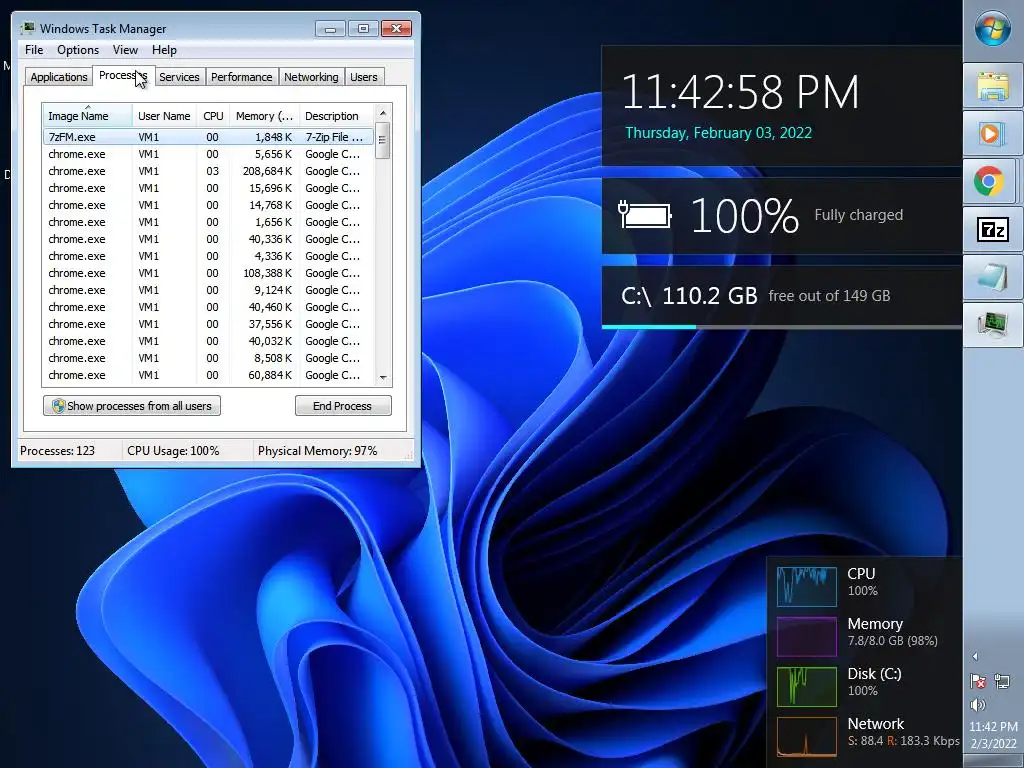
Task: Click the End Process button
Action: point(343,406)
